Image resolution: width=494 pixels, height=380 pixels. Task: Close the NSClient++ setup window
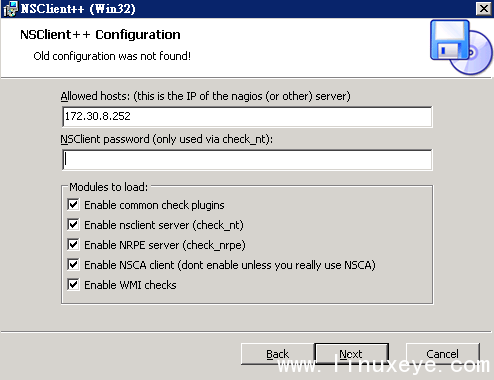[483, 8]
